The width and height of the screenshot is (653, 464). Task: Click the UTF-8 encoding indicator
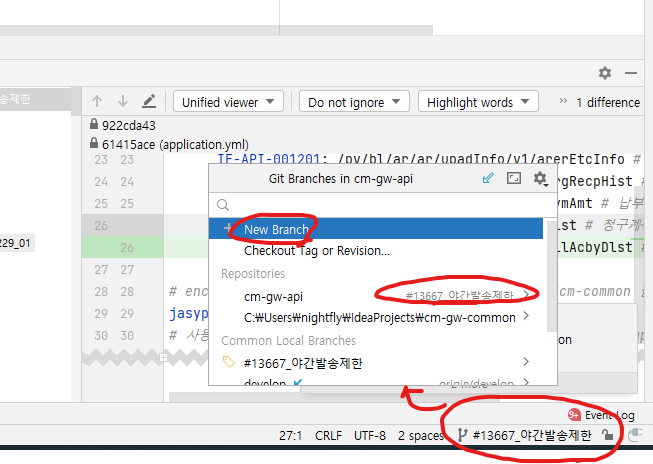371,435
